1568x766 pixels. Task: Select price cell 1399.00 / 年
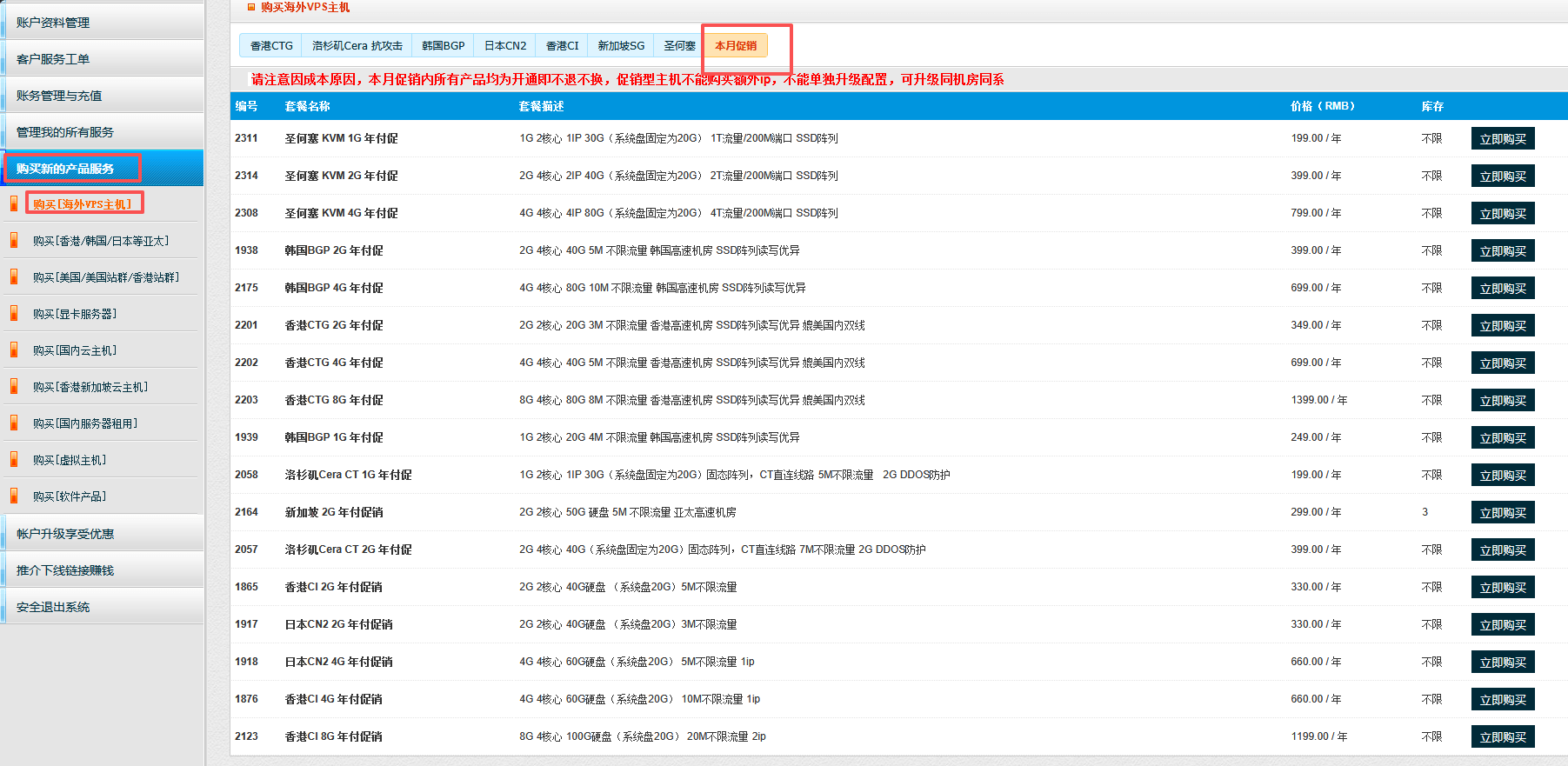(1318, 400)
